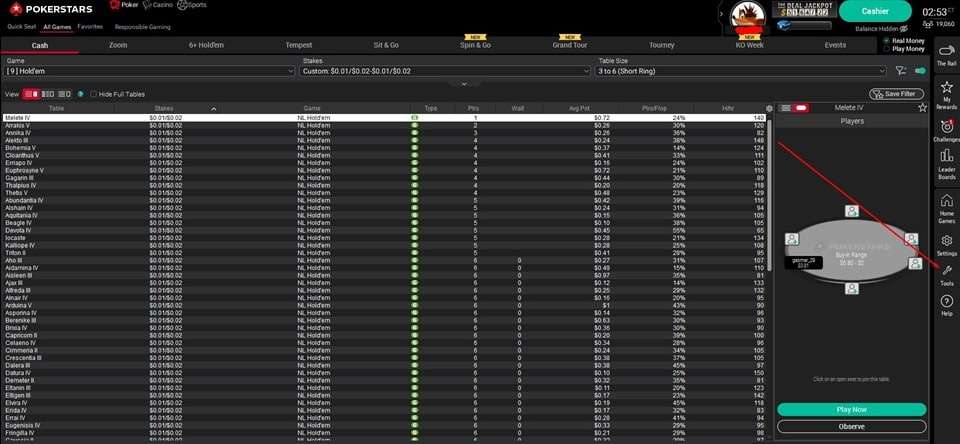Image resolution: width=960 pixels, height=444 pixels.
Task: Open Home Games icon
Action: click(946, 205)
